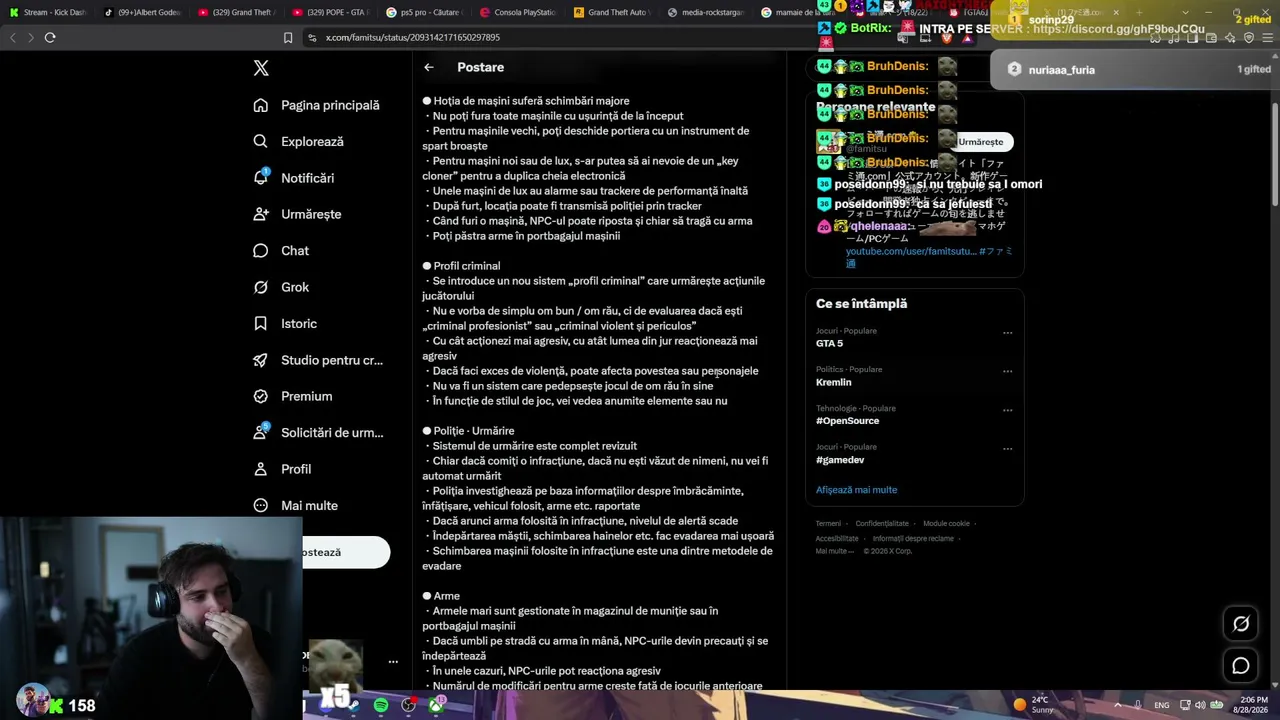This screenshot has width=1280, height=720.
Task: Bookmark this page from the address bar
Action: tap(288, 37)
